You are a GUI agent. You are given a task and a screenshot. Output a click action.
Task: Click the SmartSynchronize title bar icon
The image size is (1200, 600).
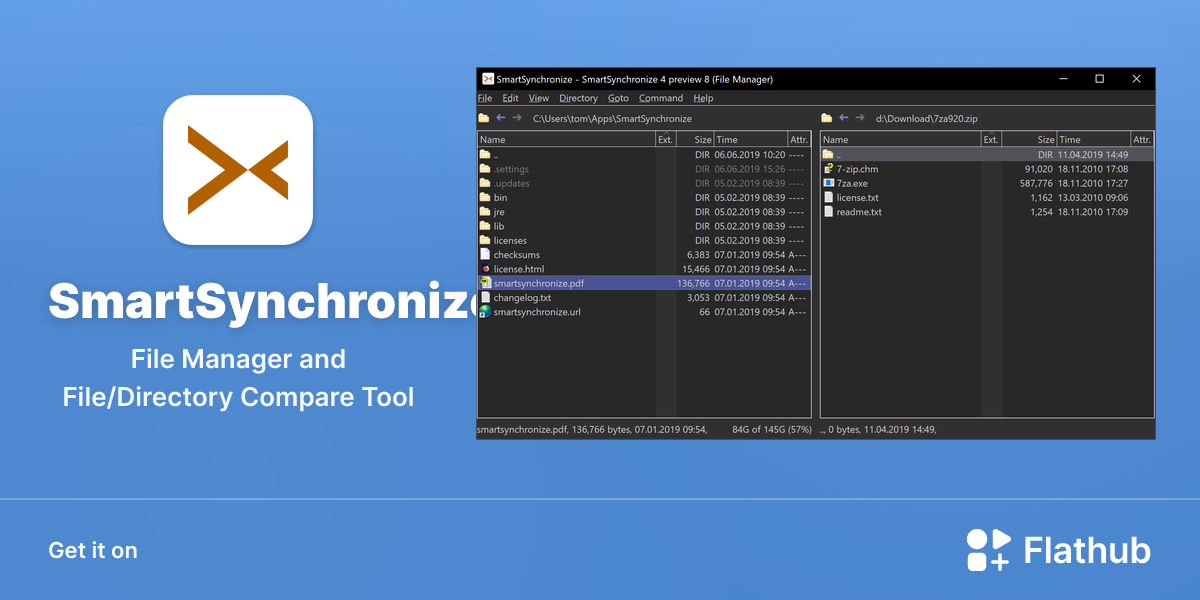pyautogui.click(x=487, y=79)
